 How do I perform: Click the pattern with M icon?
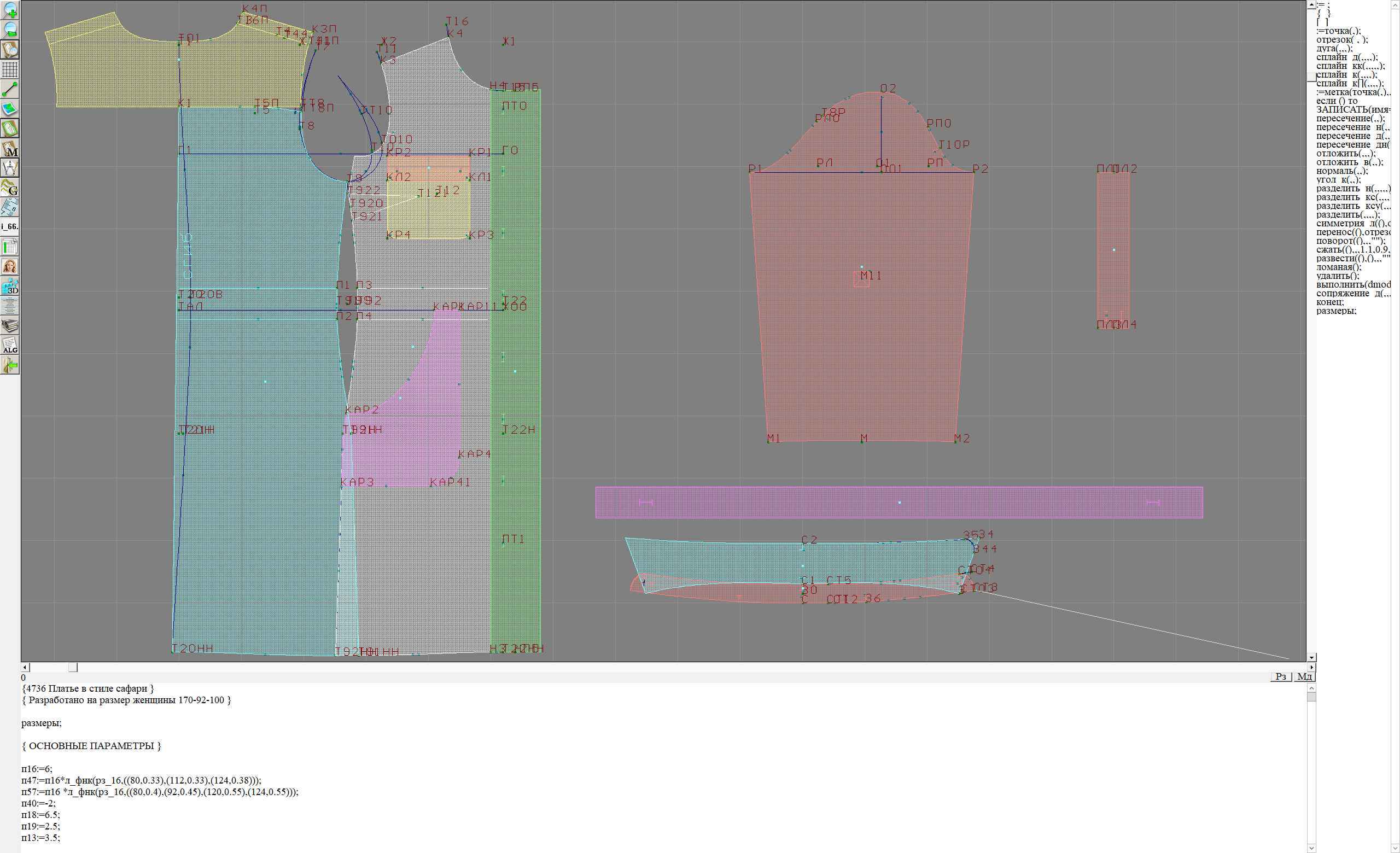point(10,148)
